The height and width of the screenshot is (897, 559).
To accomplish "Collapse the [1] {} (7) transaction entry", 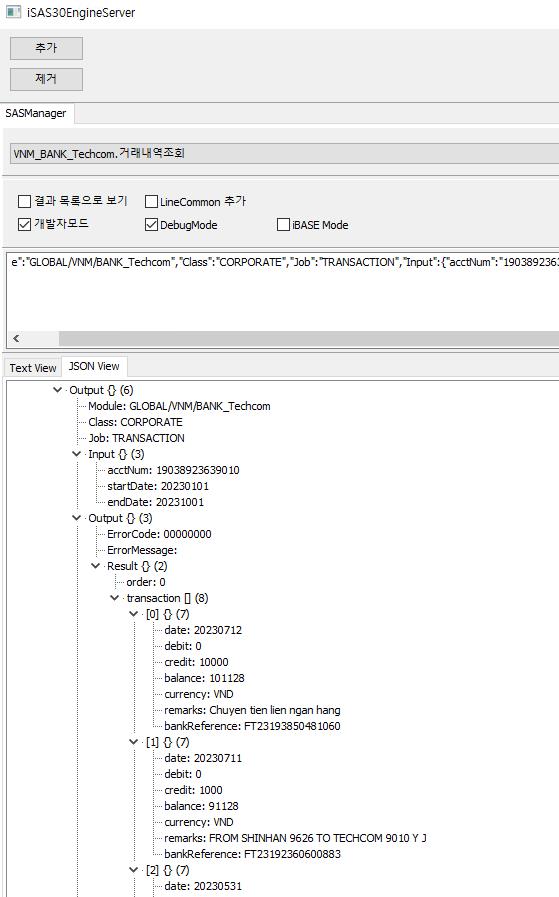I will (x=133, y=743).
